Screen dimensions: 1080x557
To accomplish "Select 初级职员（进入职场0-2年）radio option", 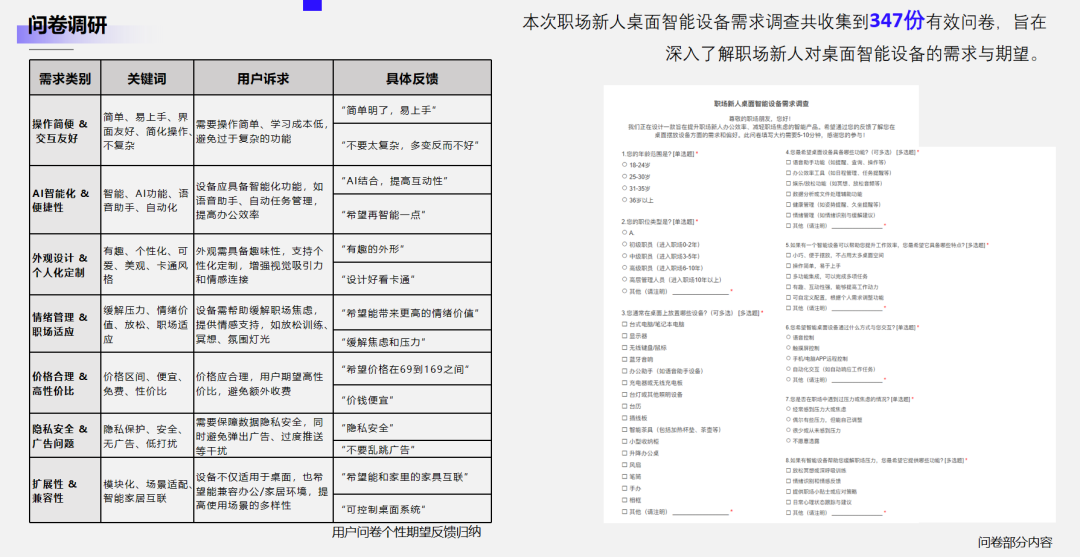I will click(x=623, y=244).
